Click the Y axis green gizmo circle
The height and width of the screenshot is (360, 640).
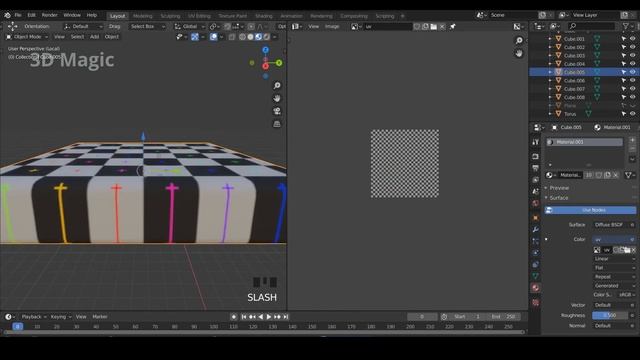(x=279, y=63)
